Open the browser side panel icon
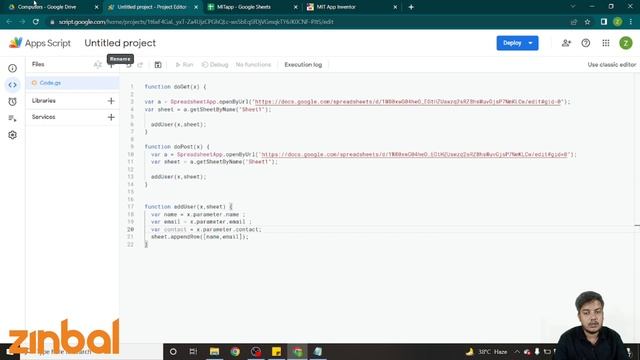 point(604,22)
